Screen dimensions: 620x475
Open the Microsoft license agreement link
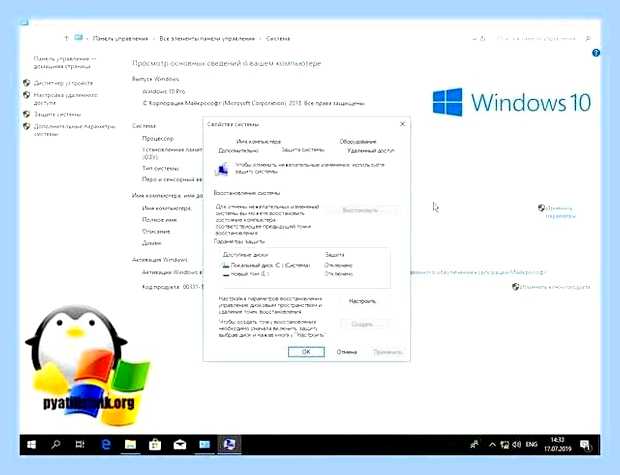[x=478, y=272]
